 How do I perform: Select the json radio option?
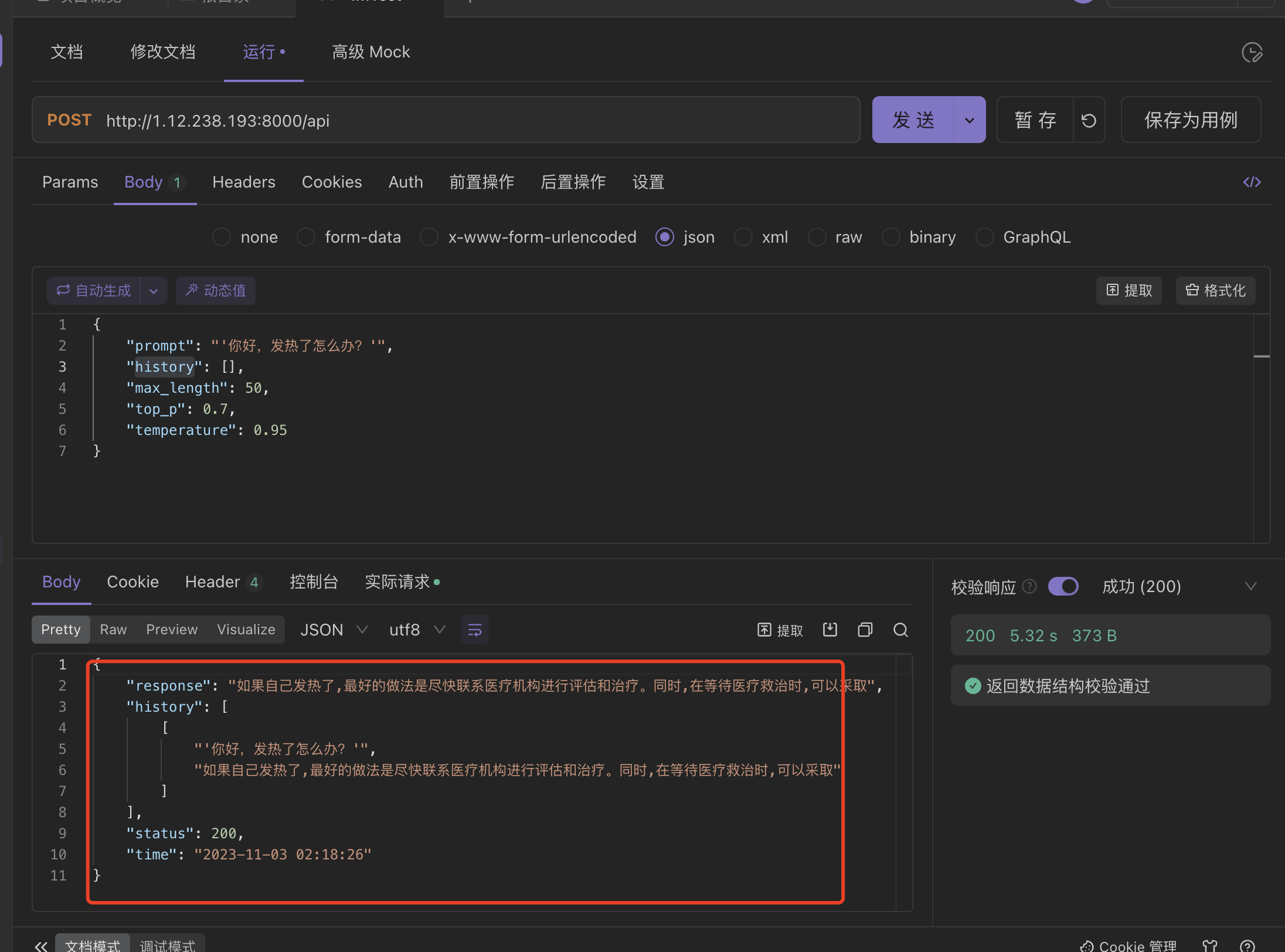tap(664, 237)
